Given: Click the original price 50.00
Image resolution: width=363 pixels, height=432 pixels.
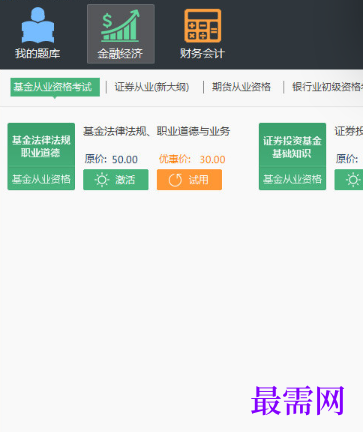Looking at the screenshot, I should 125,160.
